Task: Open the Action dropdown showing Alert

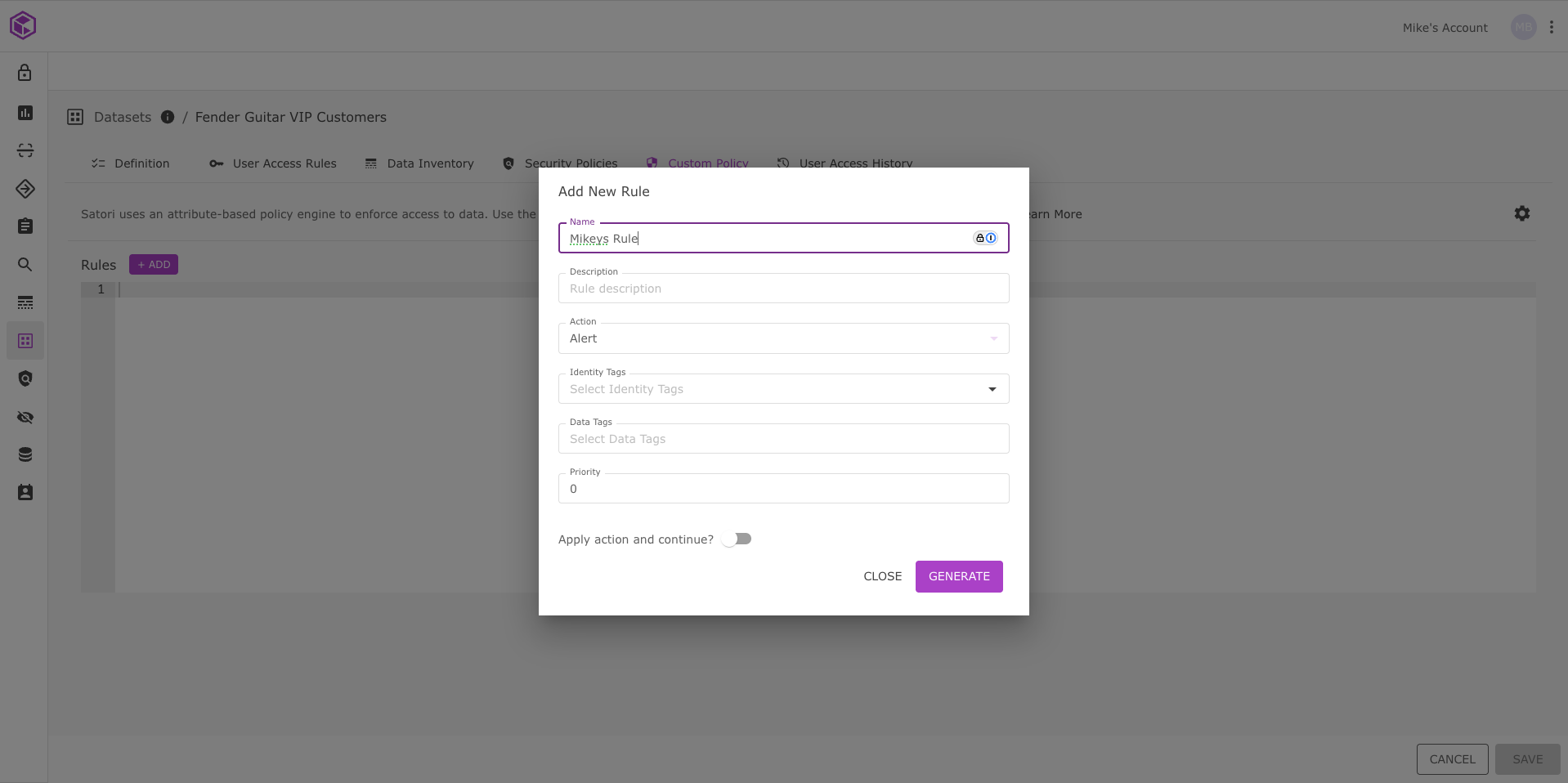Action: point(783,338)
